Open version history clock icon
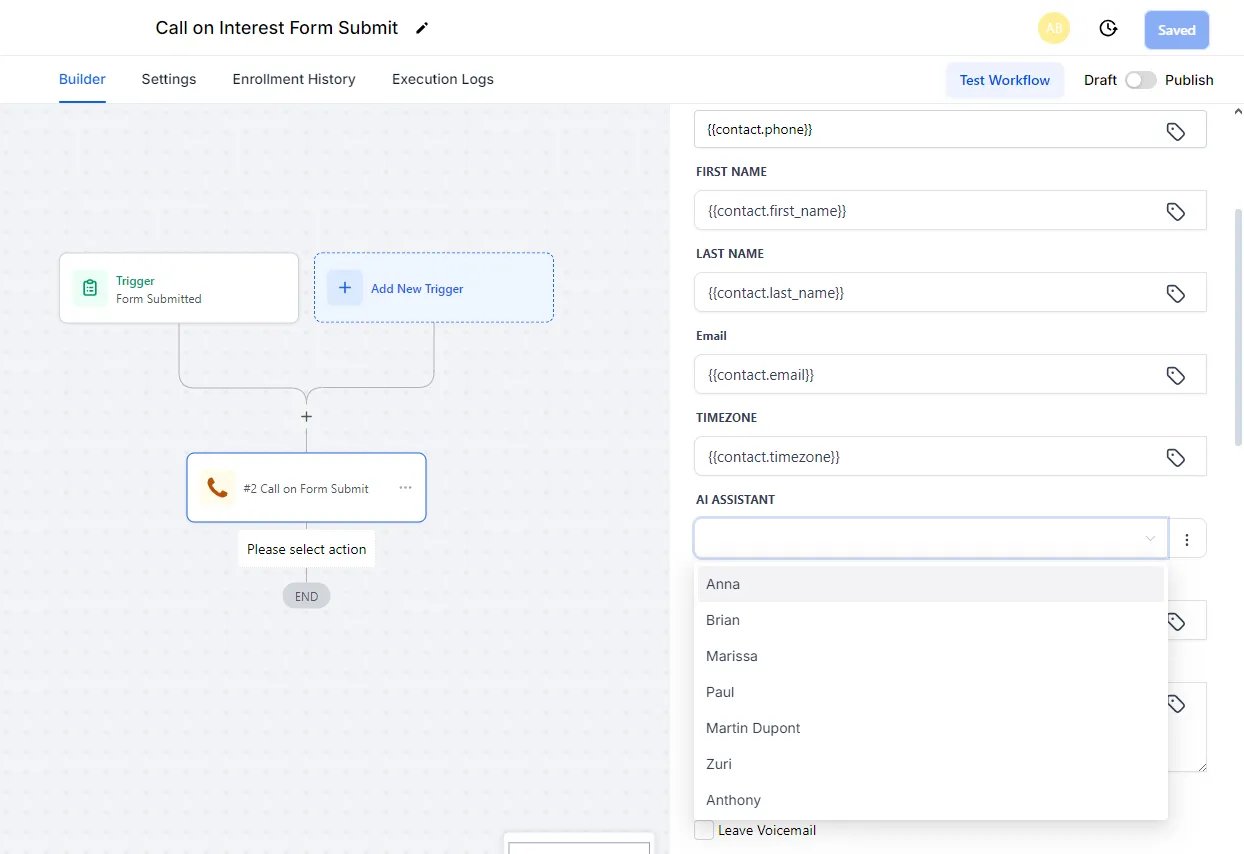This screenshot has height=854, width=1244. (1108, 29)
